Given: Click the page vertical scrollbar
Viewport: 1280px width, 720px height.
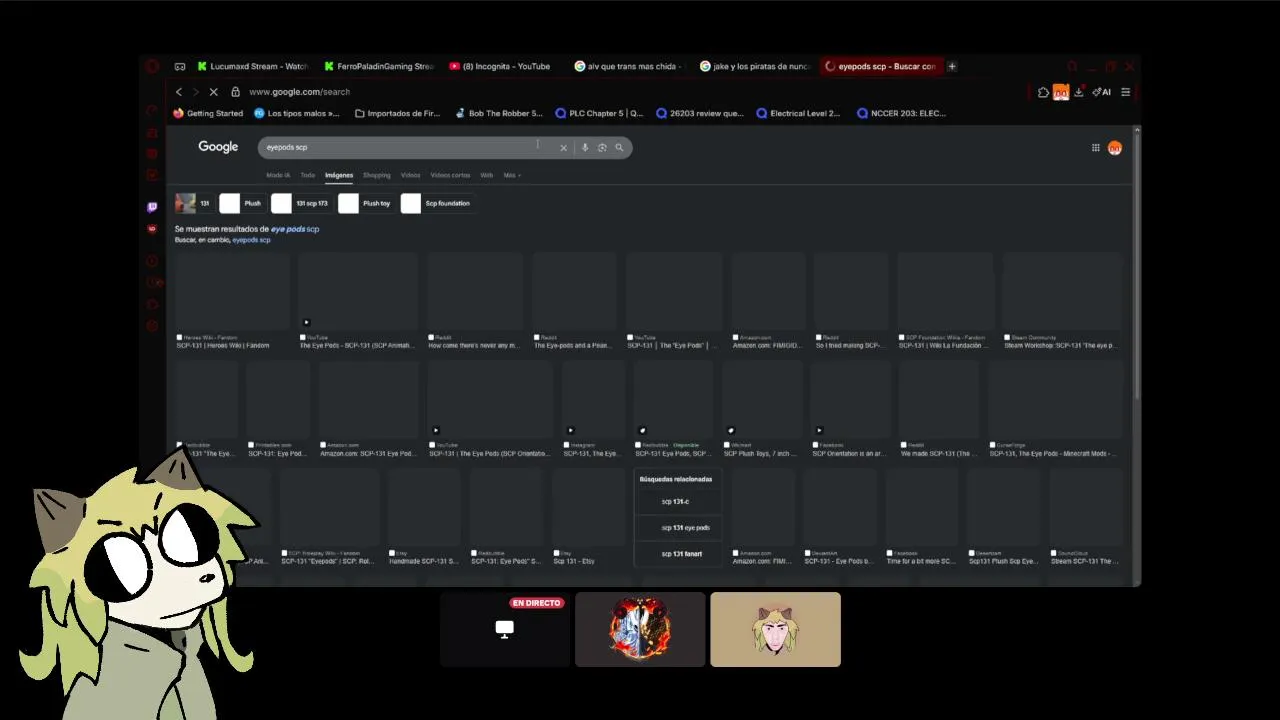Looking at the screenshot, I should (x=1136, y=265).
